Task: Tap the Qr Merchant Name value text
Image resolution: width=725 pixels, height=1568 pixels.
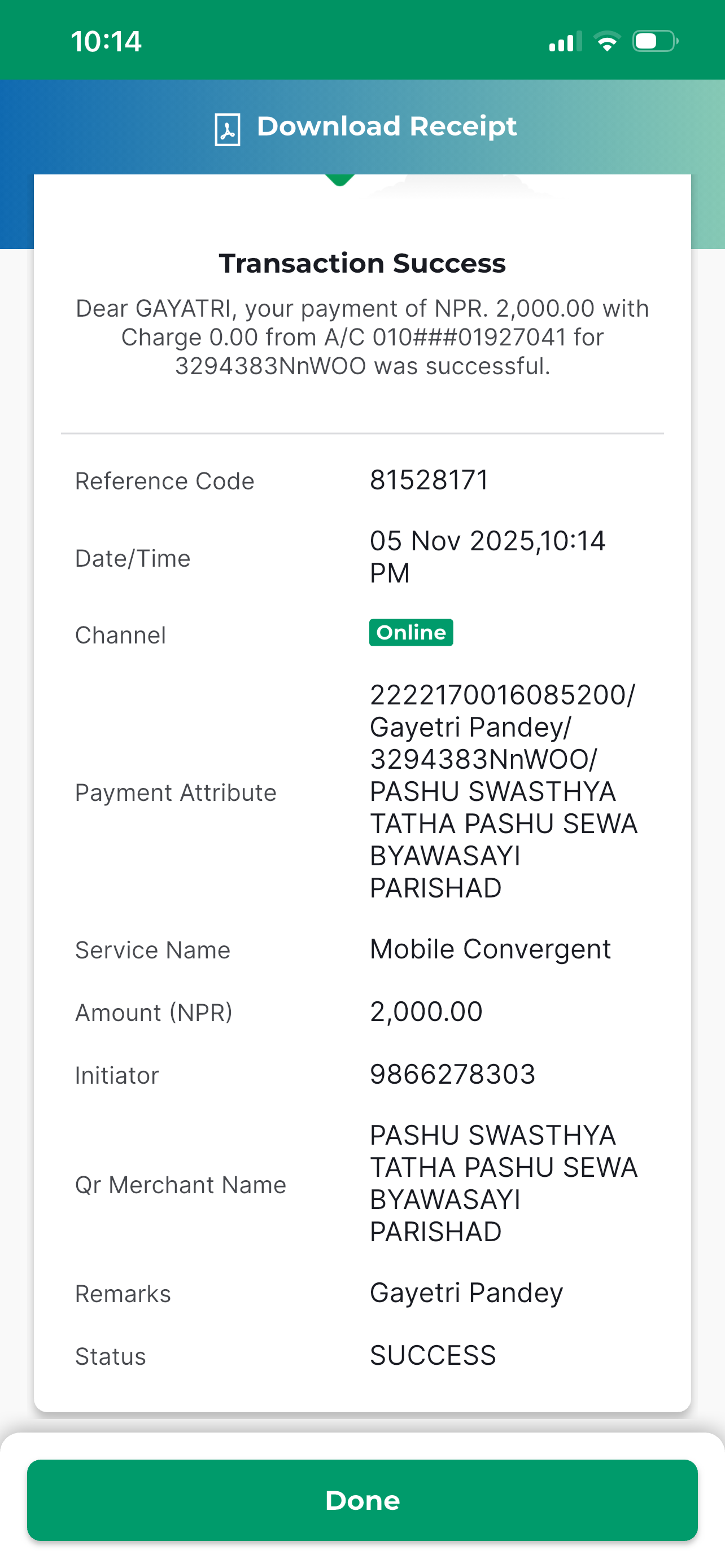Action: tap(504, 1183)
